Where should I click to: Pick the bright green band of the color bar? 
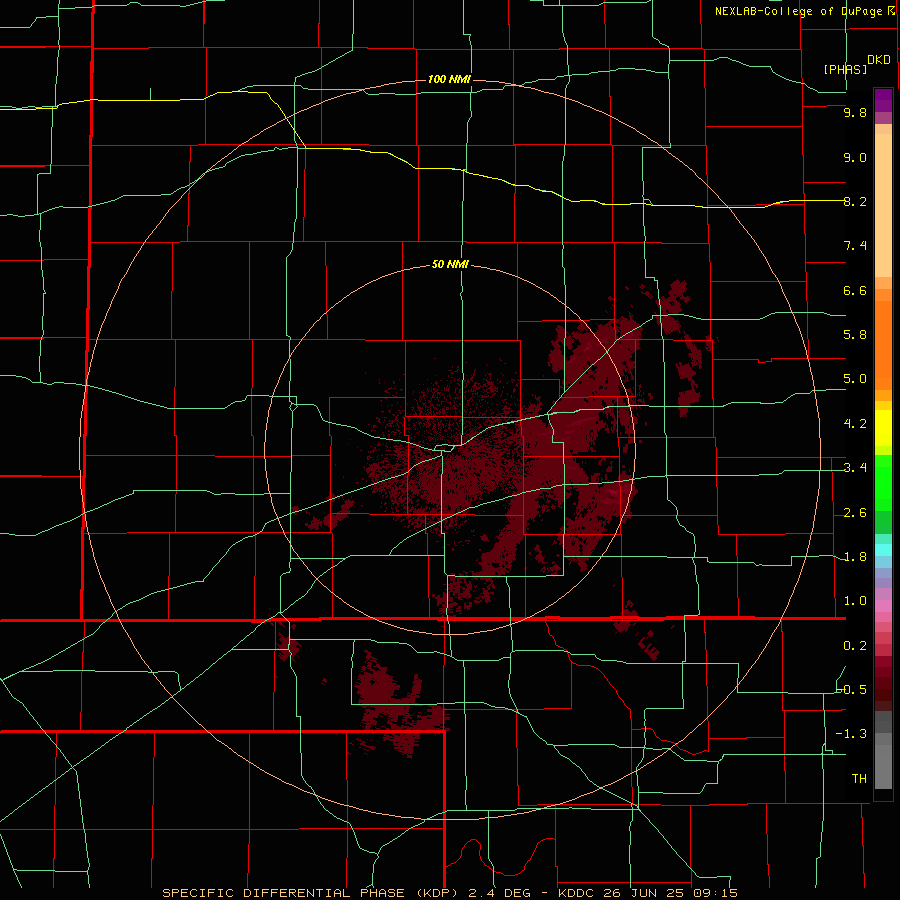(883, 483)
